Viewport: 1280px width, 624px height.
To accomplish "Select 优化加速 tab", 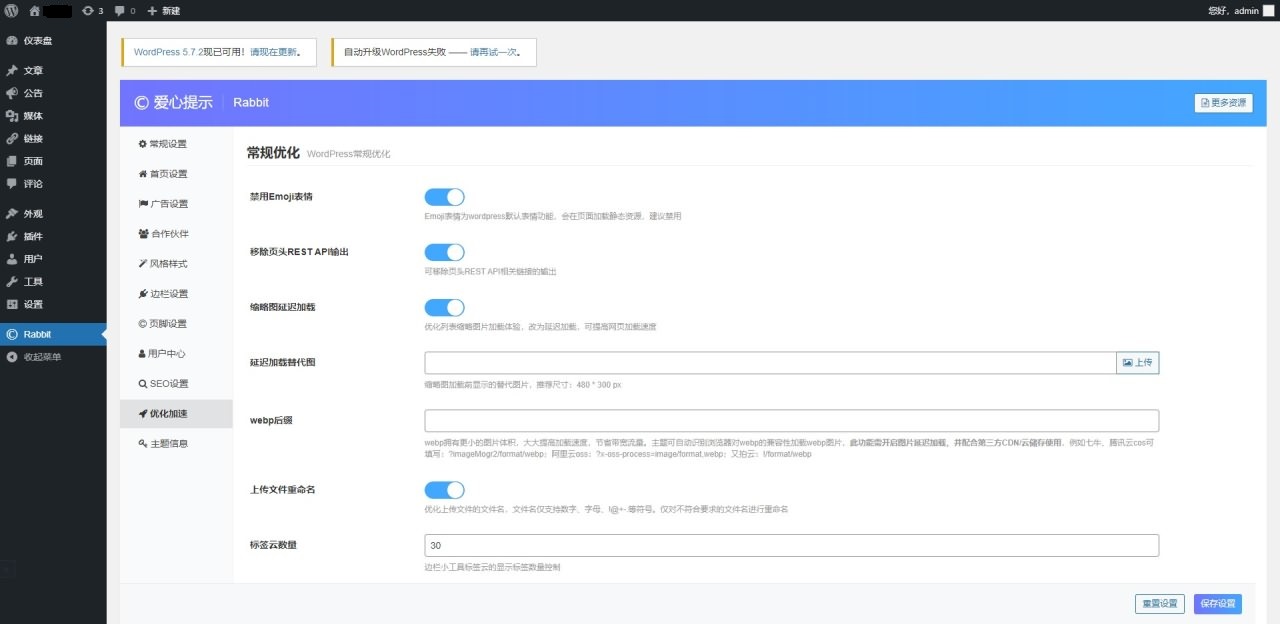I will point(176,414).
